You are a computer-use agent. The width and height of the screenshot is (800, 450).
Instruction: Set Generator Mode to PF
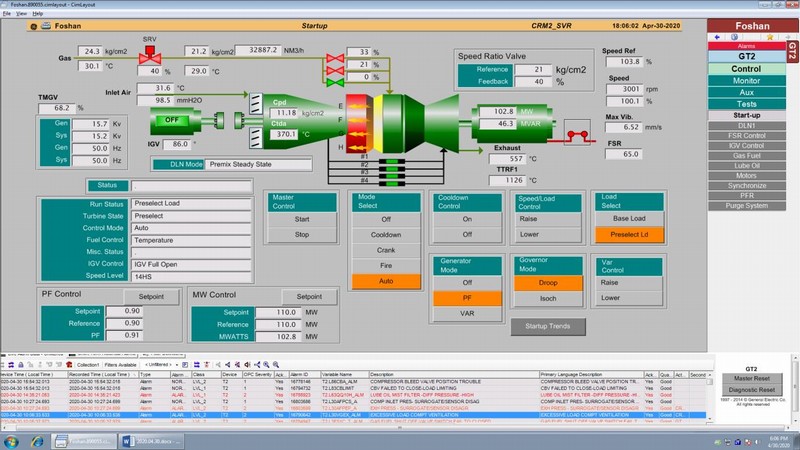pos(467,298)
